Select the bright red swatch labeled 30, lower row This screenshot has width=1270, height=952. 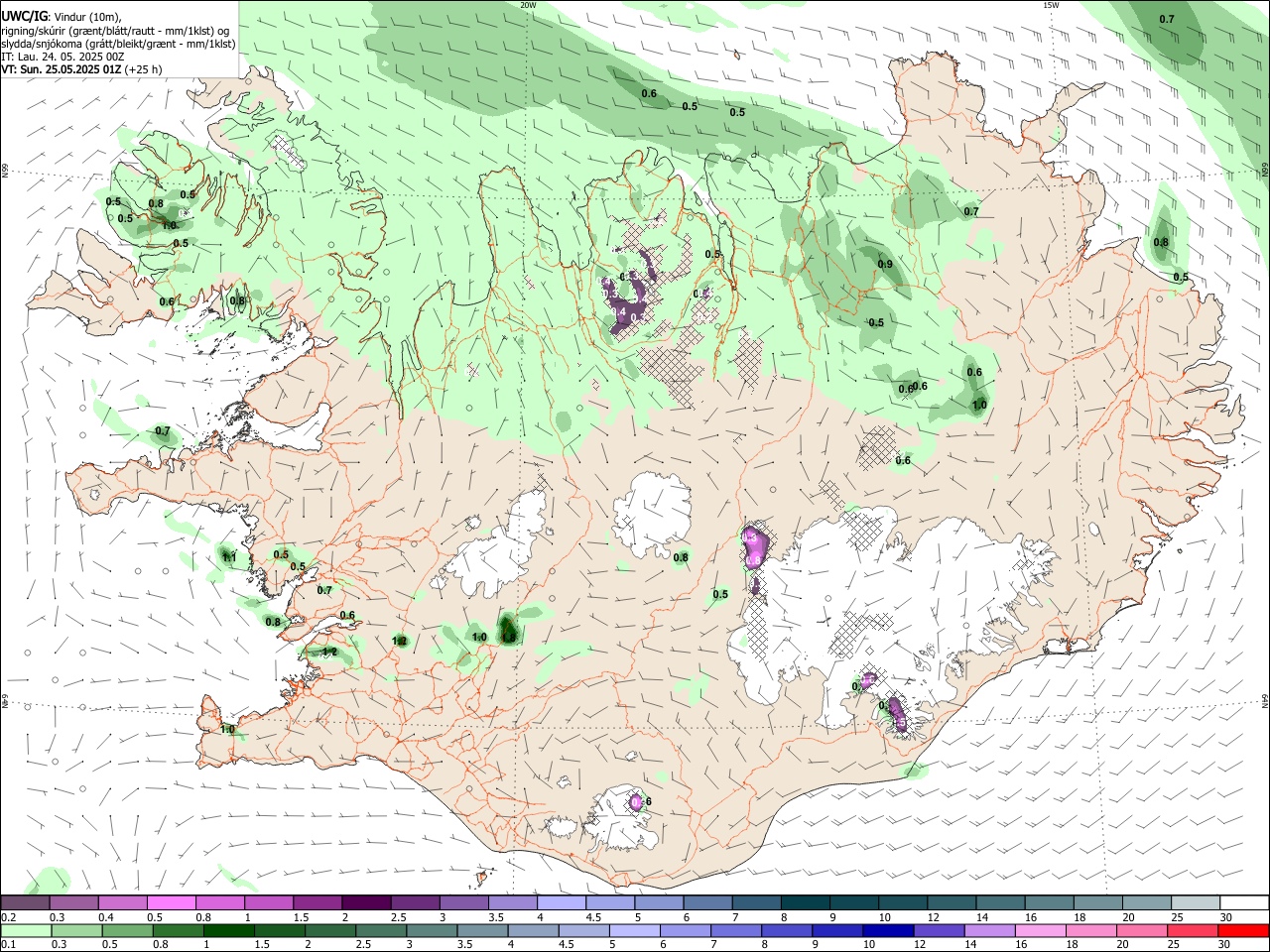point(1243,931)
